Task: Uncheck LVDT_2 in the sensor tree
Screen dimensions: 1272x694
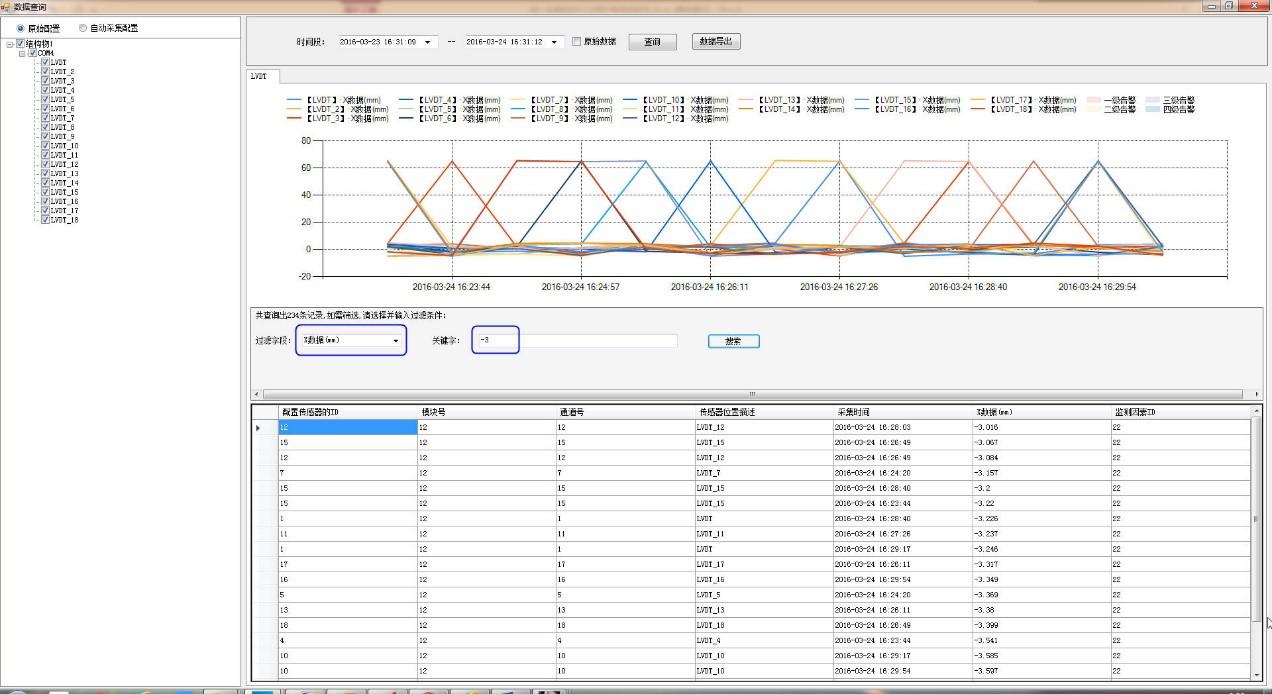Action: point(45,72)
